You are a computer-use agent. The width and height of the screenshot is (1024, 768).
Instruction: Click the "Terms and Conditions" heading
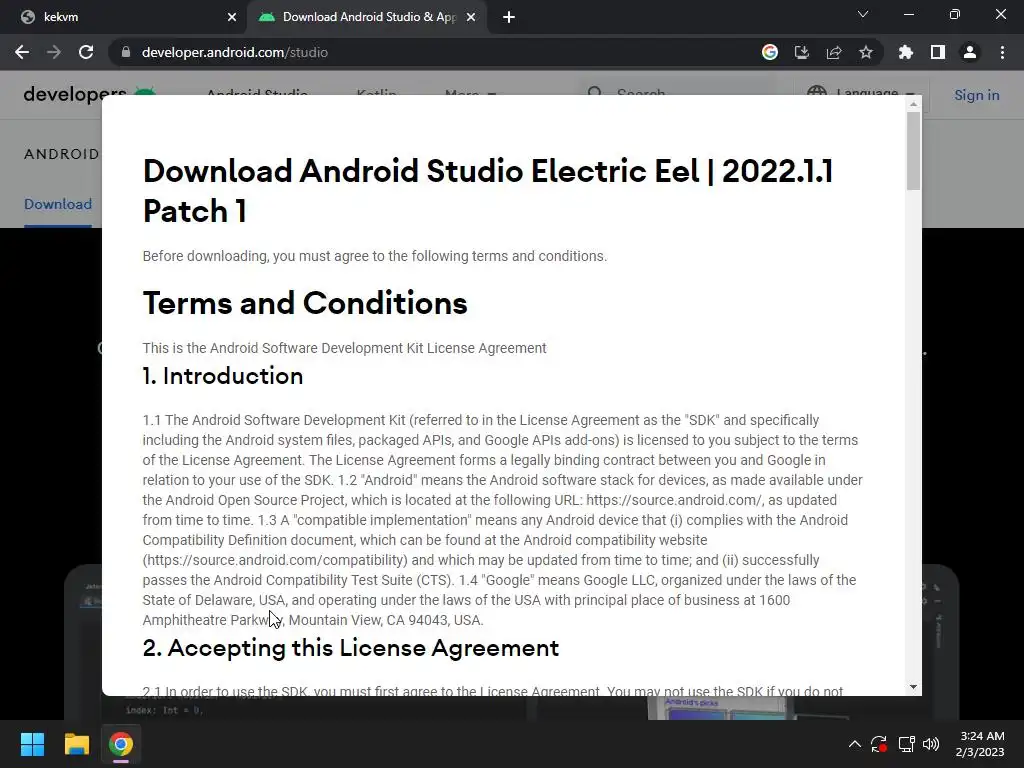tap(305, 303)
